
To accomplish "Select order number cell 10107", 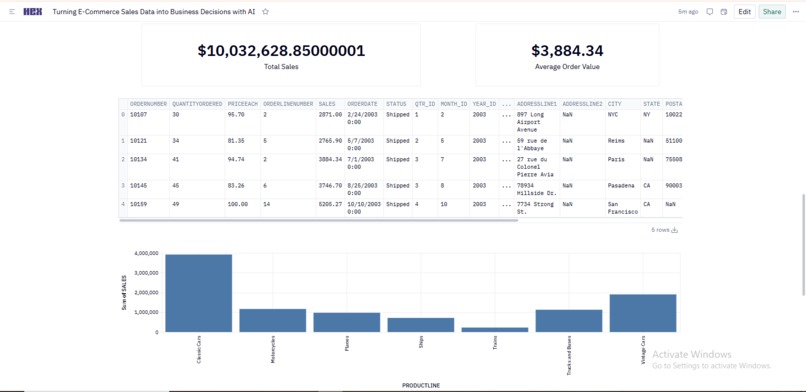I will coord(148,122).
